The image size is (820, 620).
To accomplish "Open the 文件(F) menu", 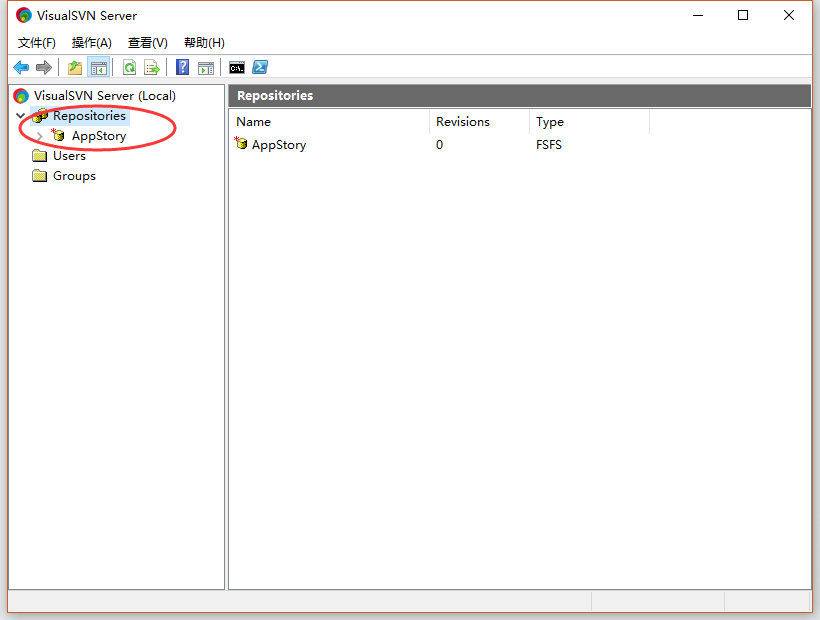I will [x=37, y=42].
